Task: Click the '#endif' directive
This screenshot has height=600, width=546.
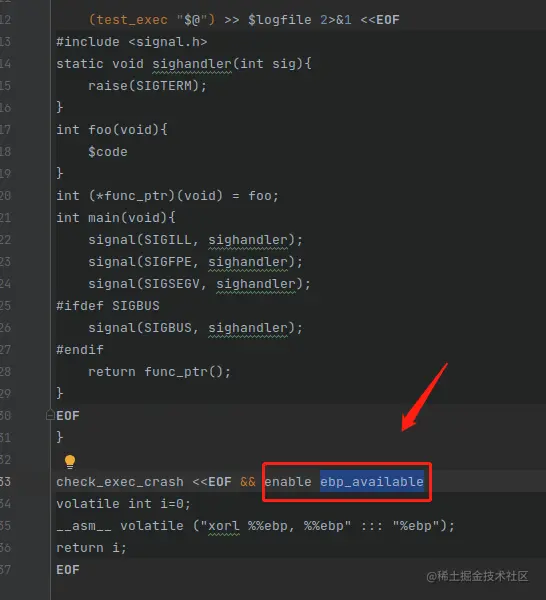Action: 80,350
